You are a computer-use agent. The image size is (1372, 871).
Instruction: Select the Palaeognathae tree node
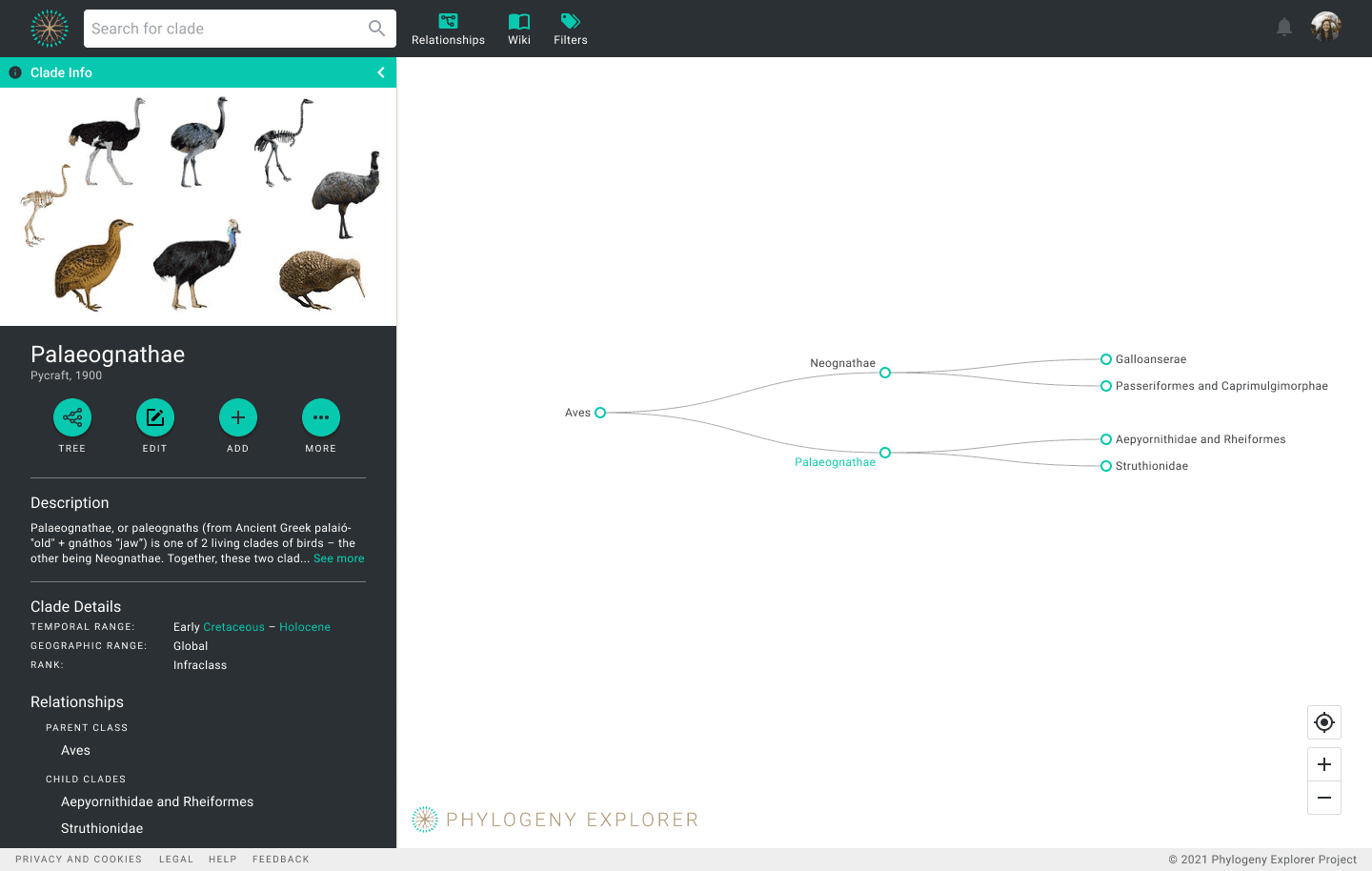[x=885, y=453]
